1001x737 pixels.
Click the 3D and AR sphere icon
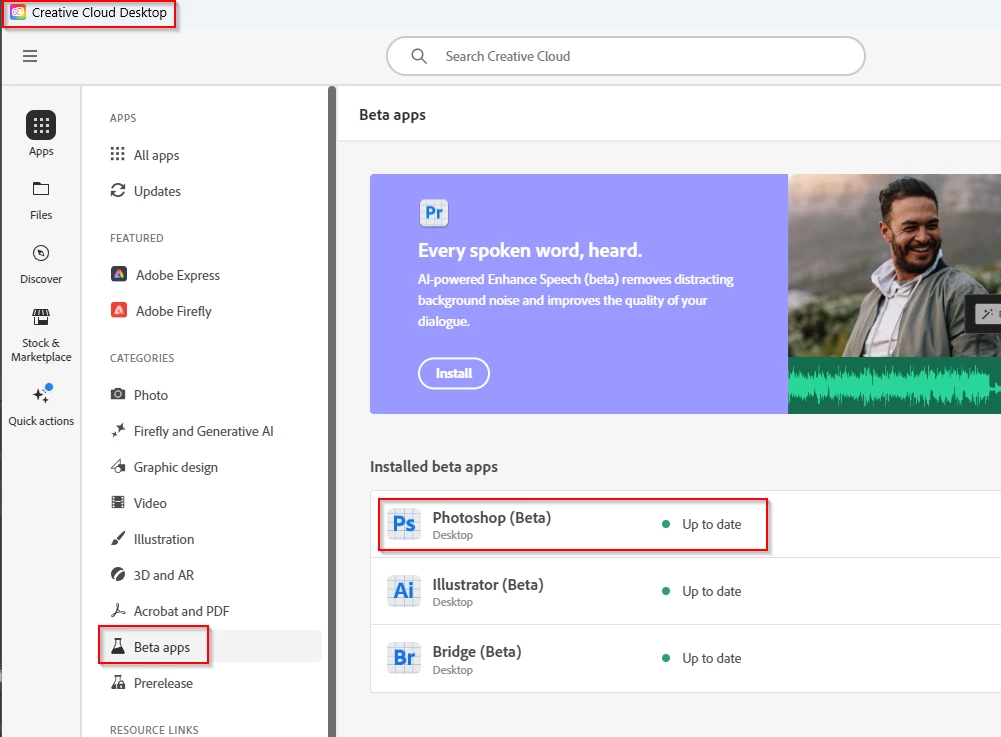(117, 574)
